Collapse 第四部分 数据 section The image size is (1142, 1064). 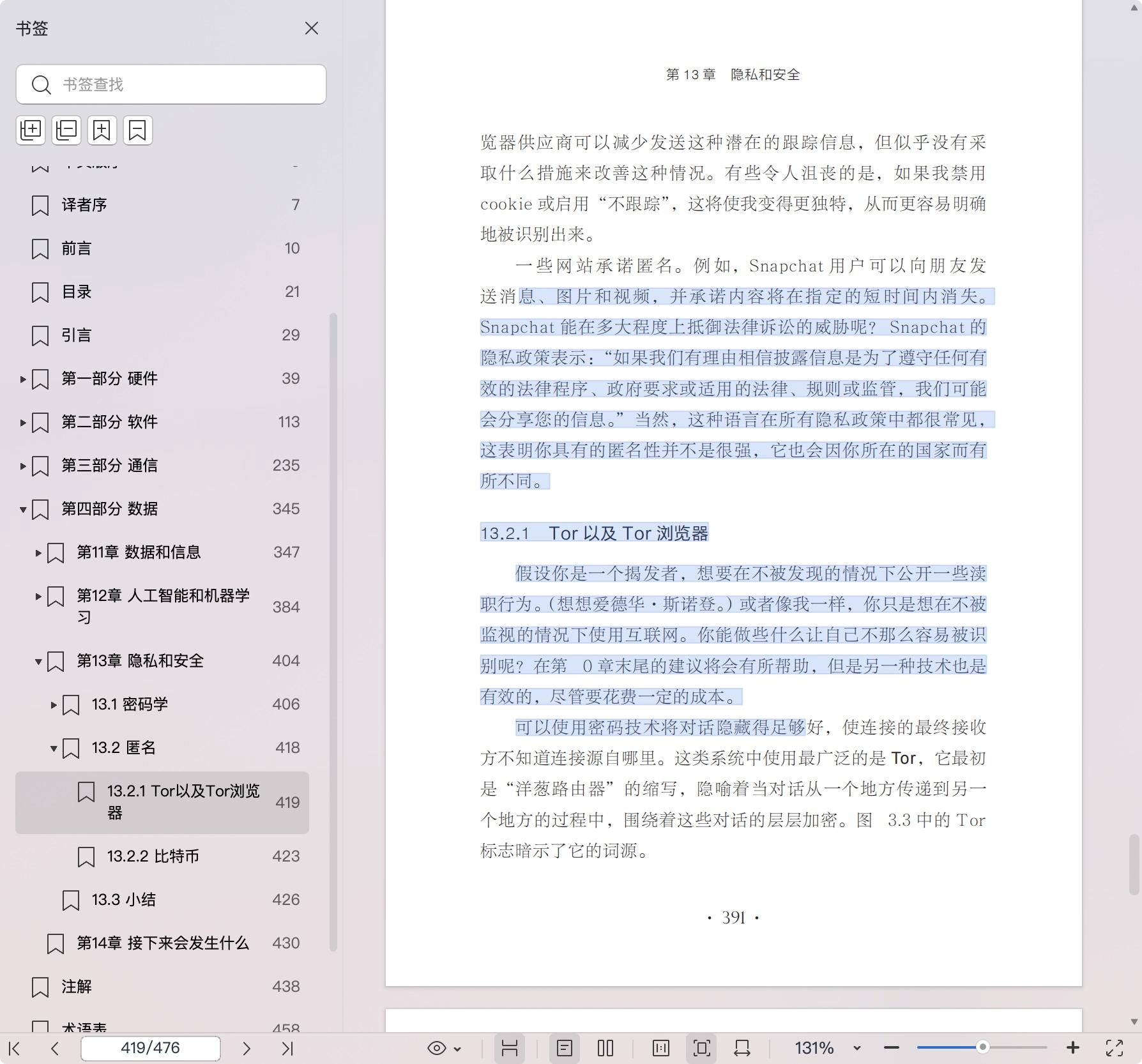point(22,510)
